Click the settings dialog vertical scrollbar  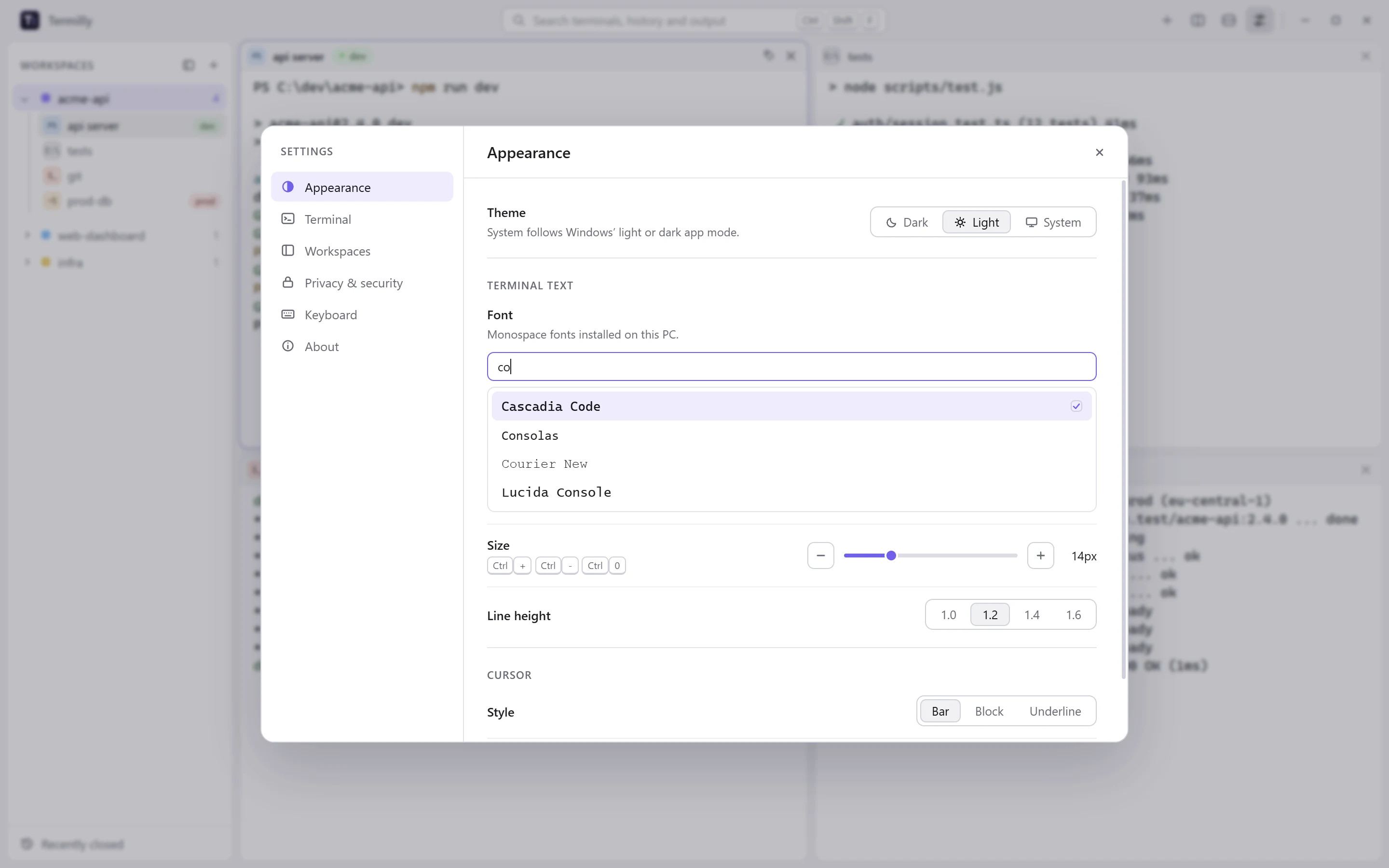tap(1123, 429)
